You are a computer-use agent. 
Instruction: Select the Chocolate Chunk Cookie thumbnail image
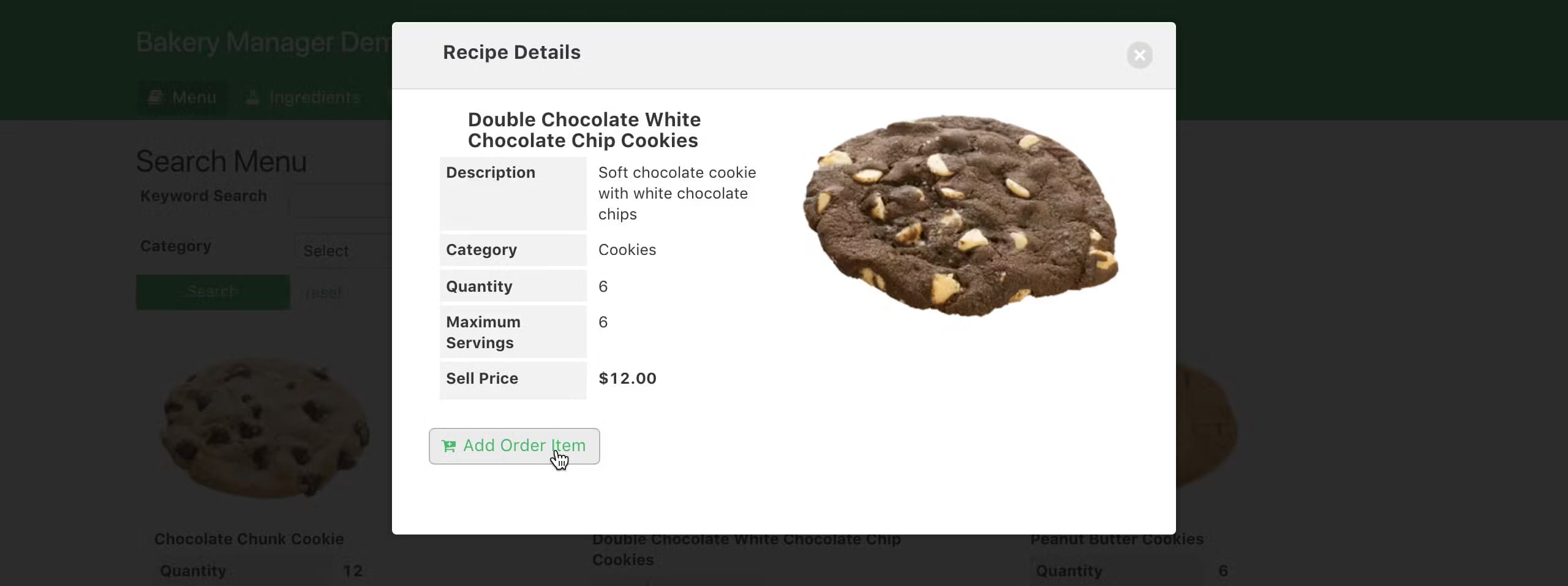point(265,427)
